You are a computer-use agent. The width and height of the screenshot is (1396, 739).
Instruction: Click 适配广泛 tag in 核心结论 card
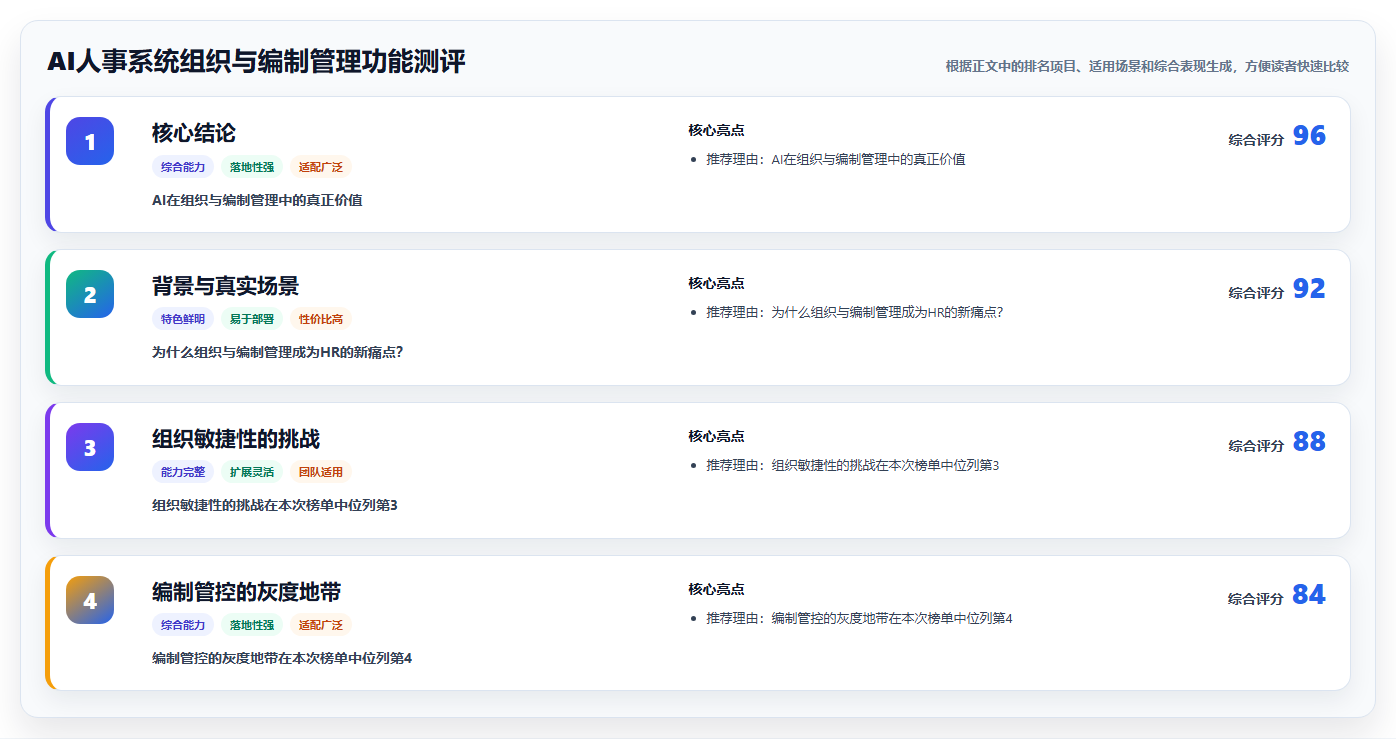pos(321,167)
